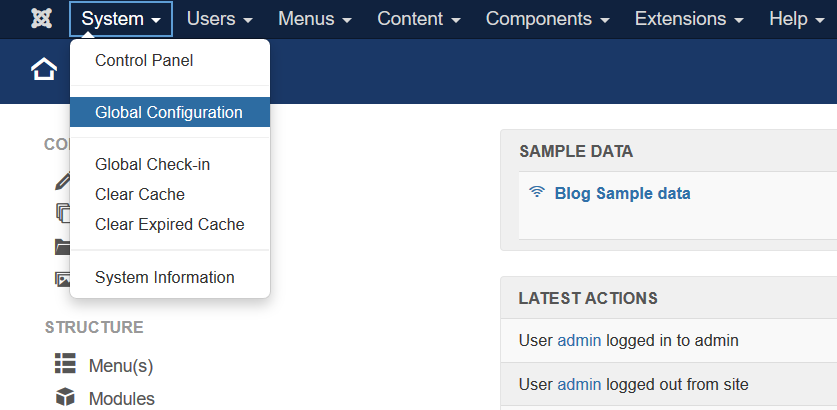This screenshot has height=410, width=837.
Task: Collapse the open System menu
Action: 121,19
